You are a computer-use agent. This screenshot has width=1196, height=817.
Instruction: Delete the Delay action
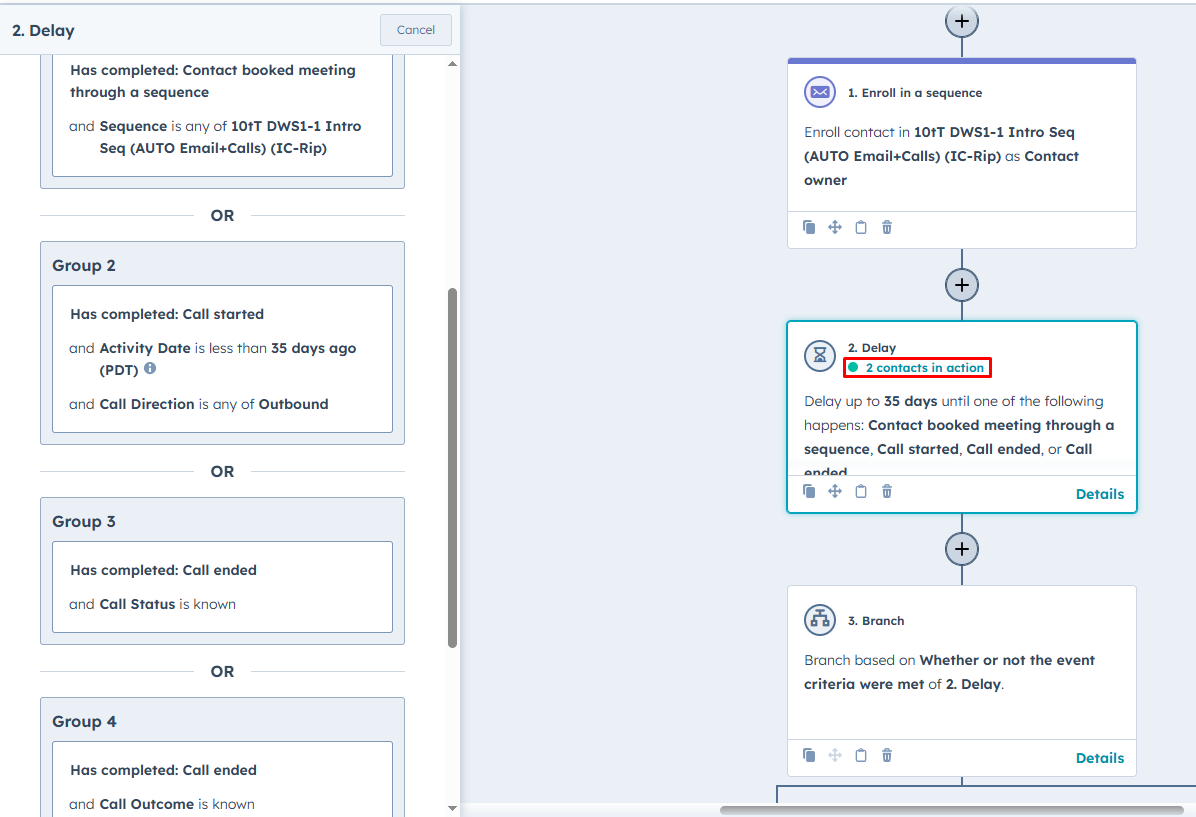coord(886,491)
